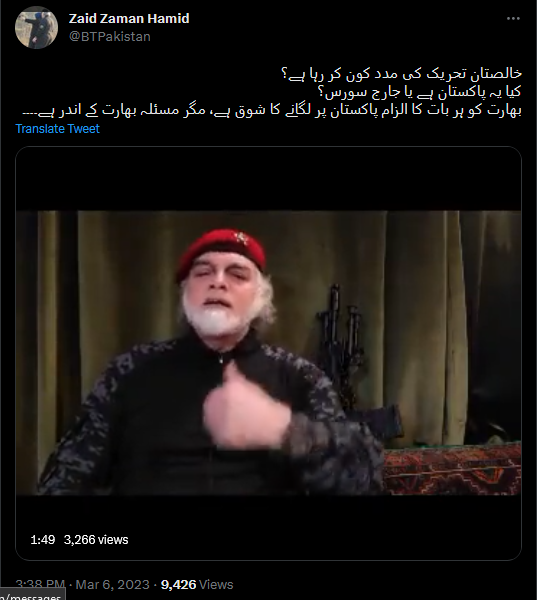The image size is (537, 600).
Task: Open the @BTPakistan handle link
Action: 110,37
